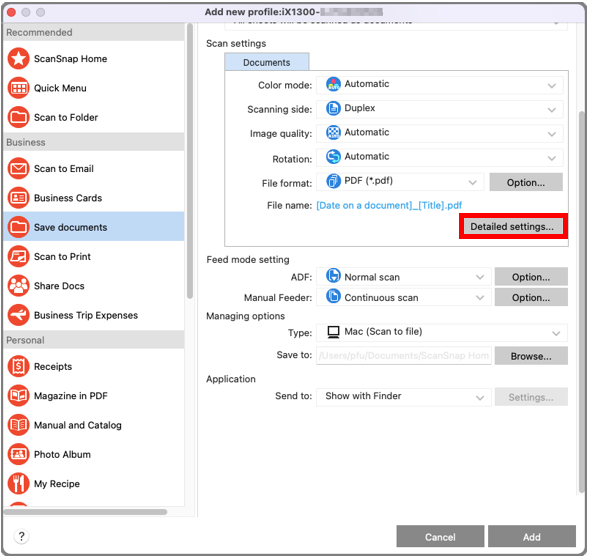
Task: Click the profile list horizontal scrollbar
Action: [x=85, y=512]
